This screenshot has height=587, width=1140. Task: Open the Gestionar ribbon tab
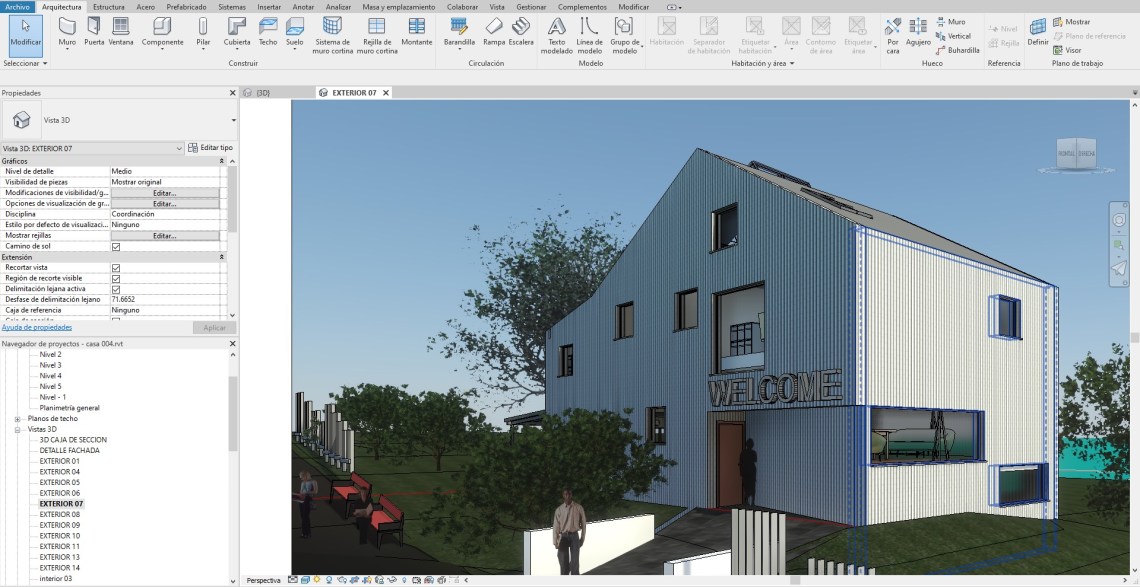coord(531,6)
